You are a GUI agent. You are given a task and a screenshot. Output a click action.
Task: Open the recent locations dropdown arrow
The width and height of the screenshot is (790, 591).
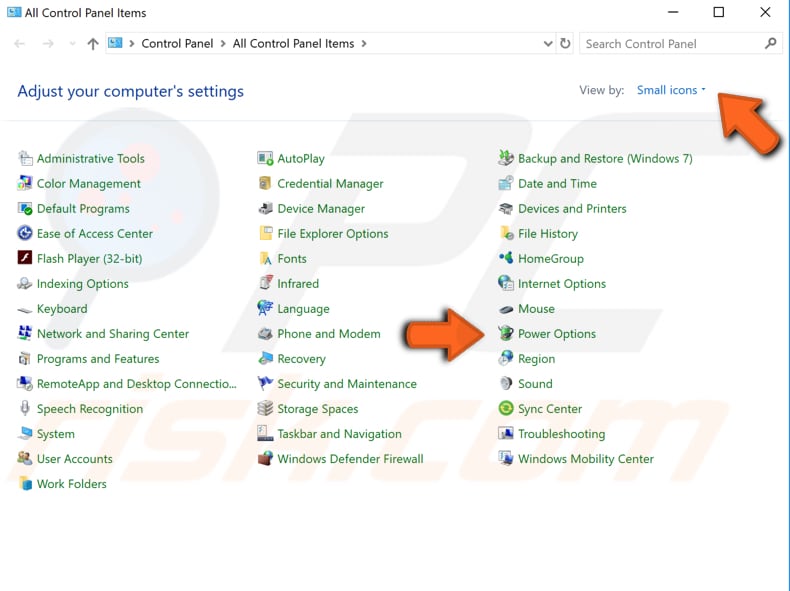[73, 44]
